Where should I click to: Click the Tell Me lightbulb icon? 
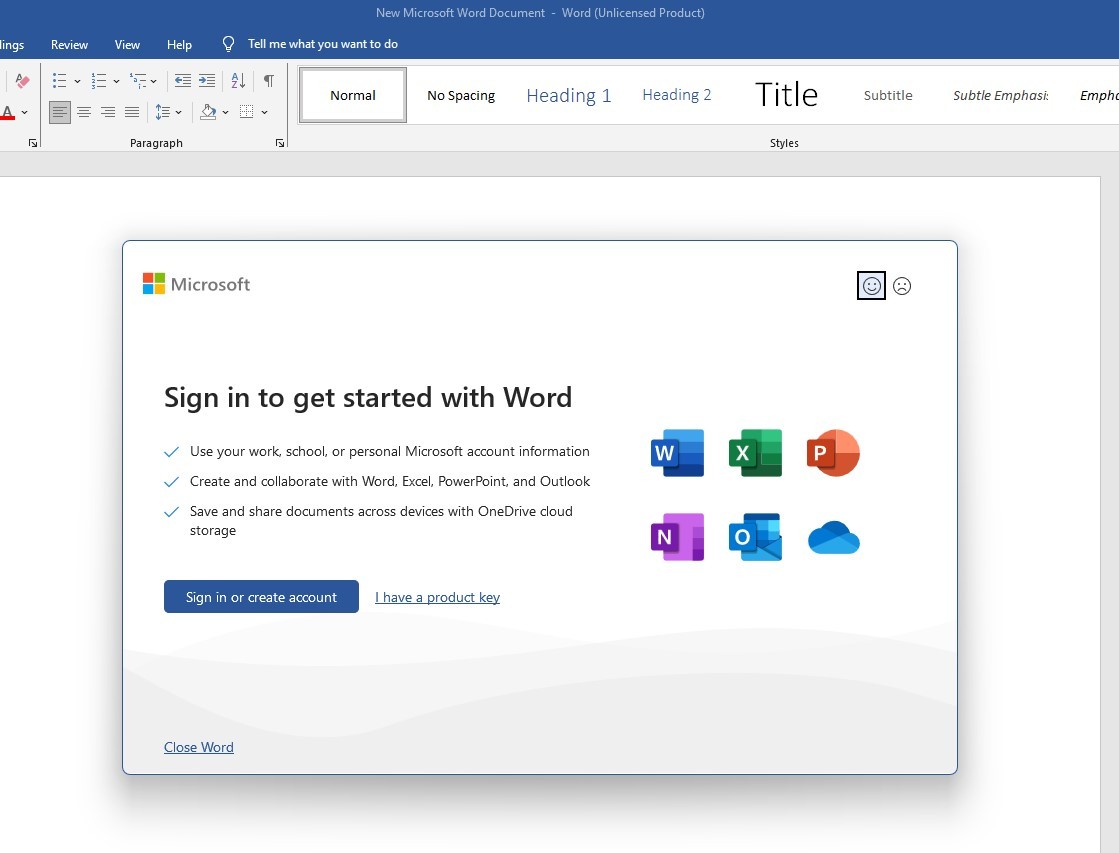coord(228,44)
